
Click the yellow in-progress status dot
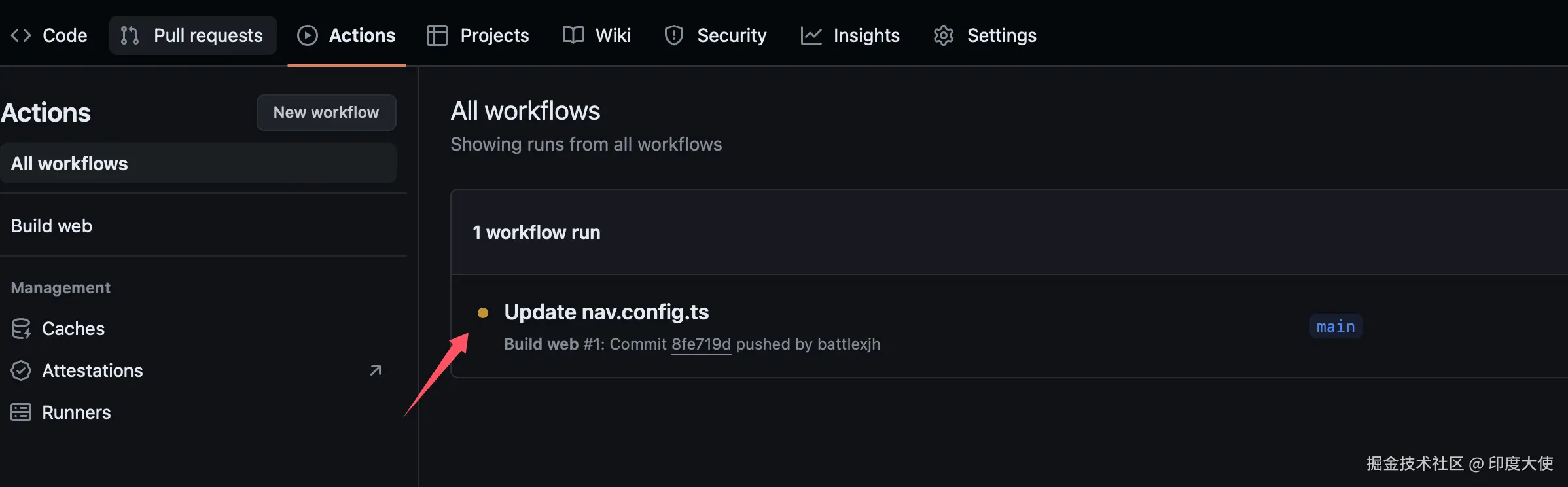[x=483, y=313]
